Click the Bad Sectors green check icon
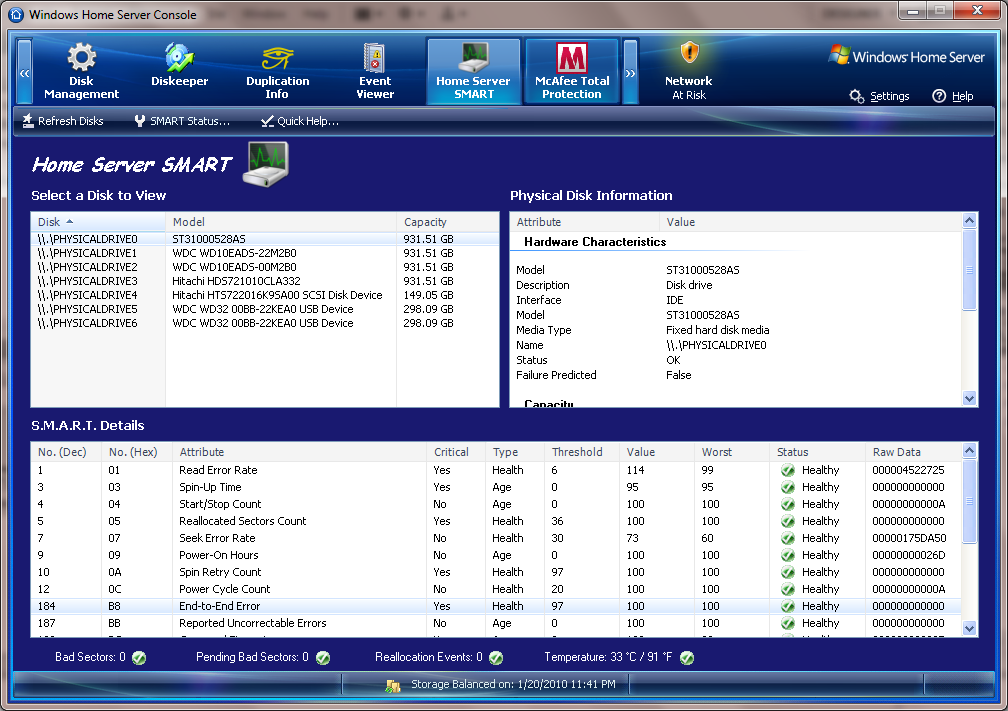The height and width of the screenshot is (711, 1008). tap(139, 658)
